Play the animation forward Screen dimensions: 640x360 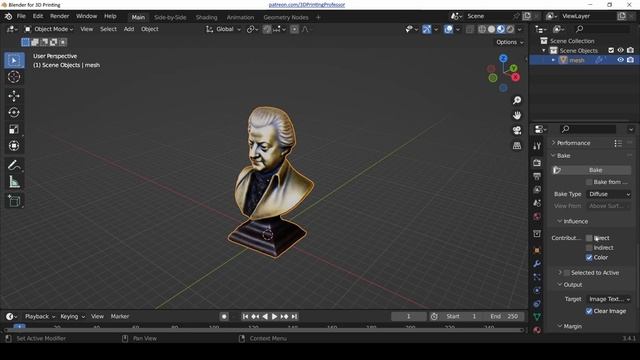click(275, 316)
